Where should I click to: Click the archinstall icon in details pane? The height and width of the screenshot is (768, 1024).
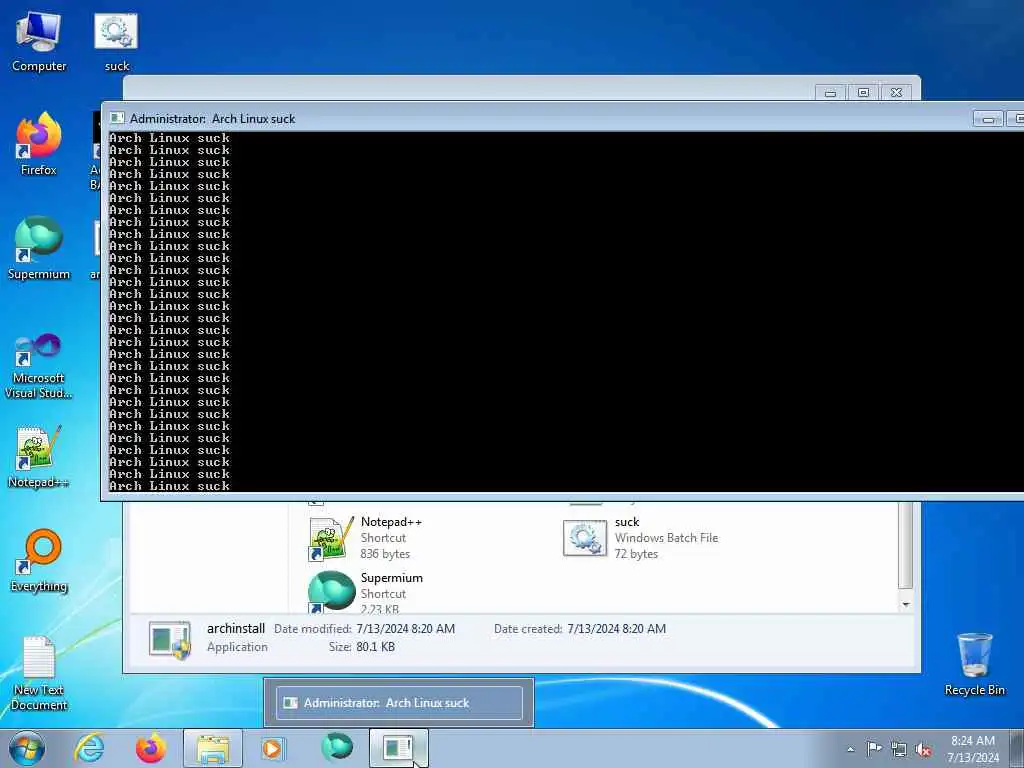[x=170, y=640]
